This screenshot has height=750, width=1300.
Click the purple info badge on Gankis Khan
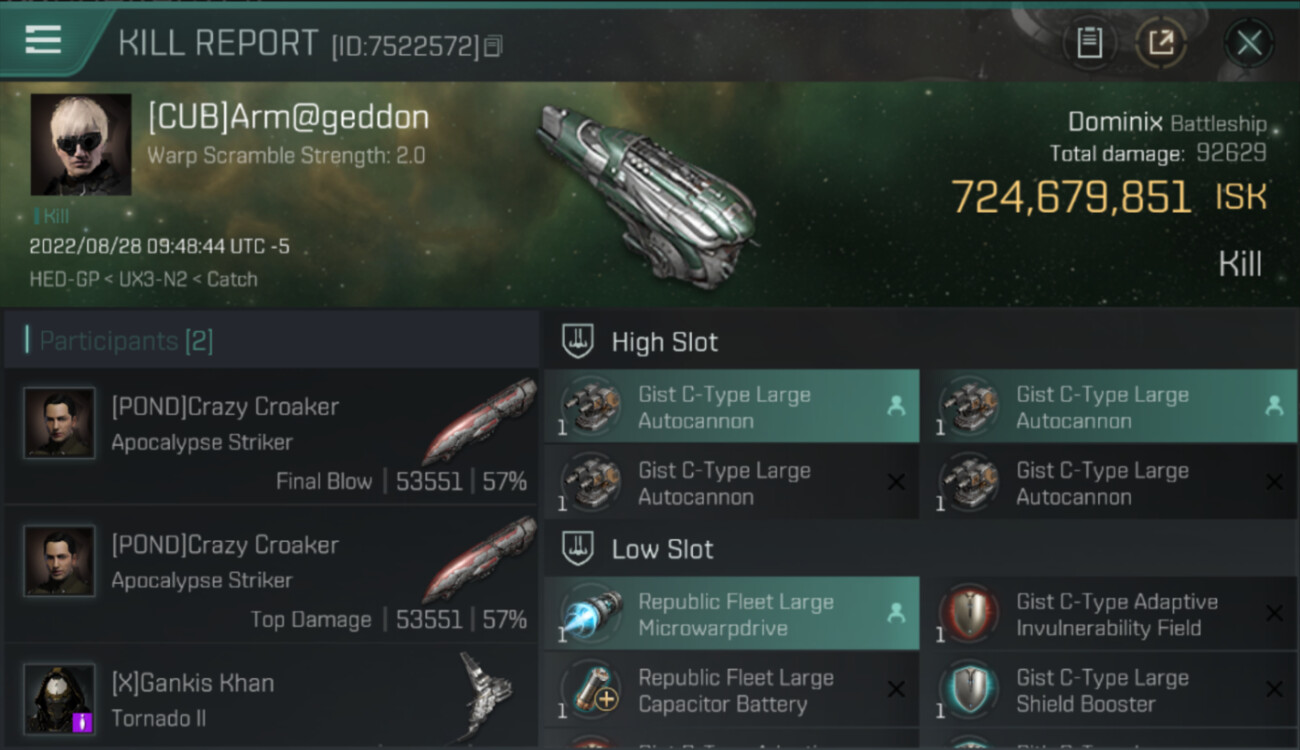(82, 722)
